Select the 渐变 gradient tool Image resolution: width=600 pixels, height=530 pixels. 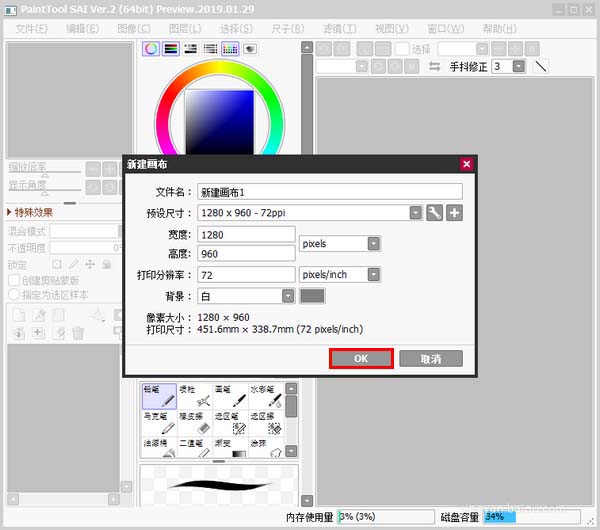coord(230,447)
